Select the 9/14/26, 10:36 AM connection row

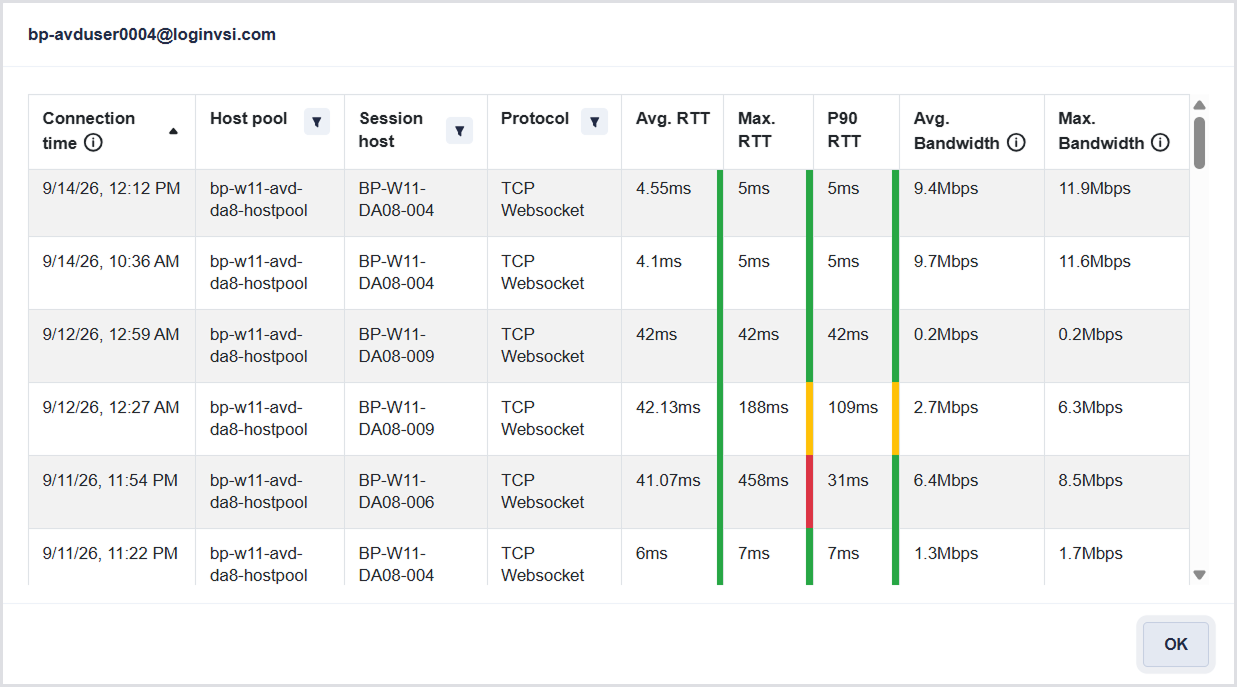[609, 273]
